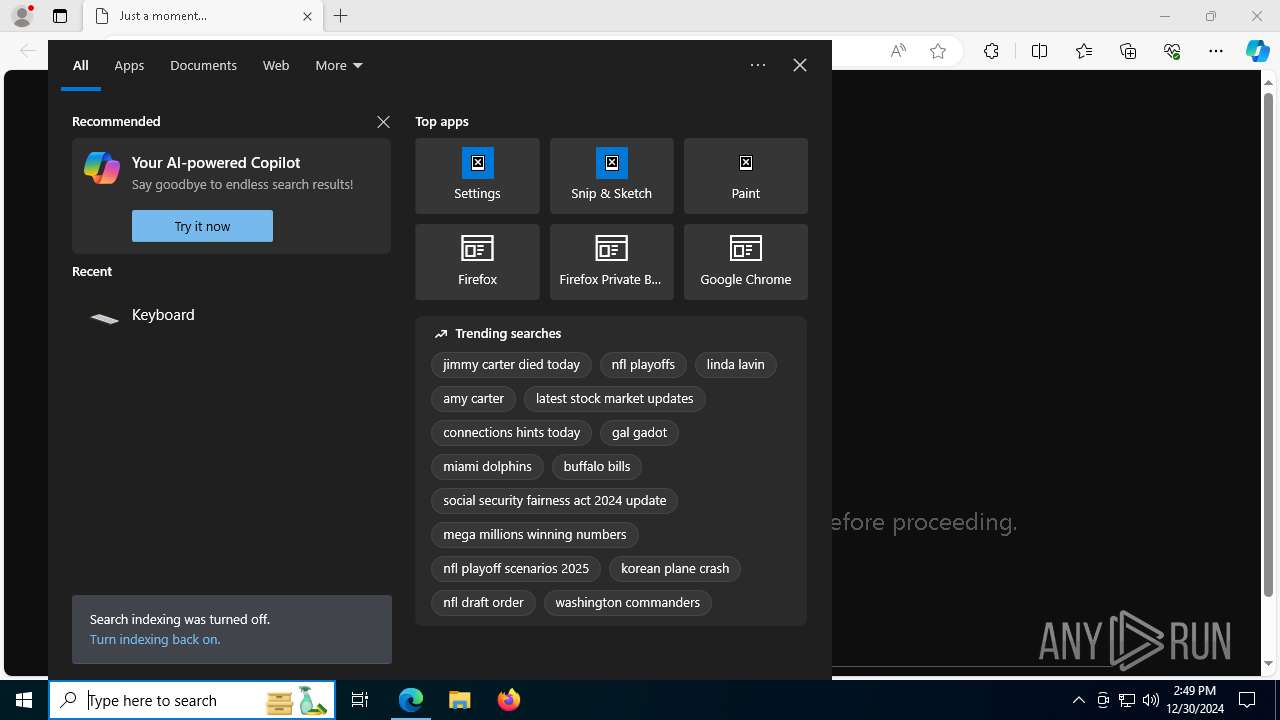The image size is (1280, 720).
Task: Click the Copilot logo in the Recommended card
Action: click(x=102, y=168)
